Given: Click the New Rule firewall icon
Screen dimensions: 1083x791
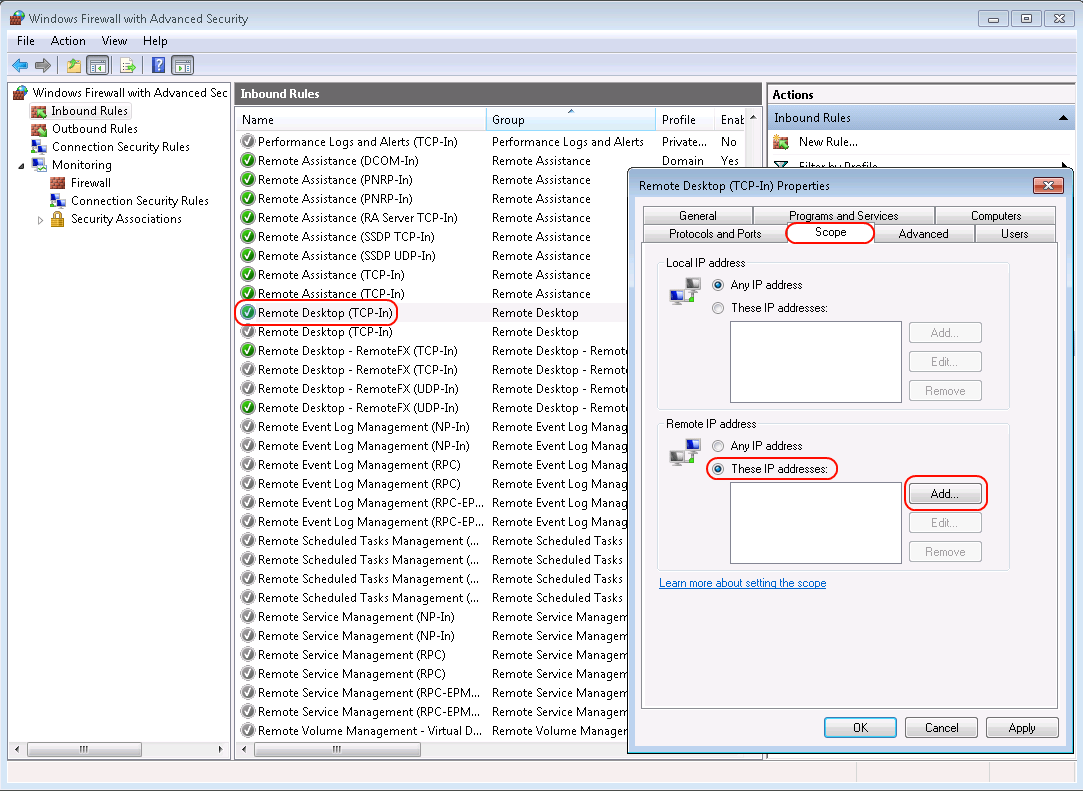Looking at the screenshot, I should coord(781,142).
